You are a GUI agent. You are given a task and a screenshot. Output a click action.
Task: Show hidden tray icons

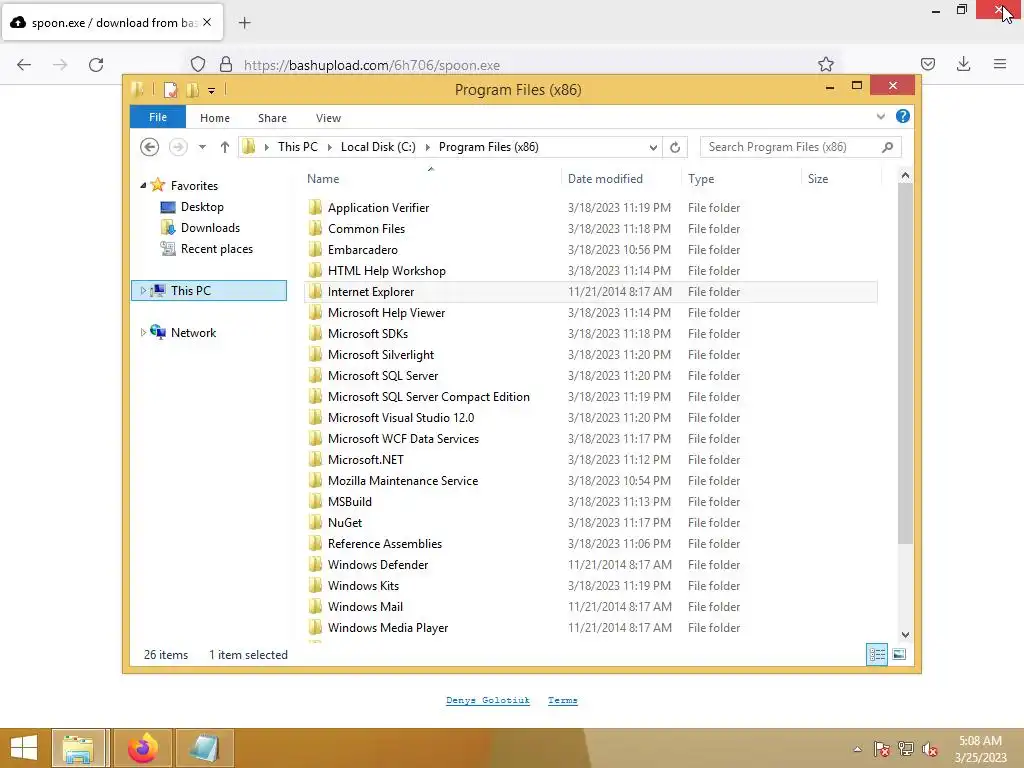tap(857, 749)
